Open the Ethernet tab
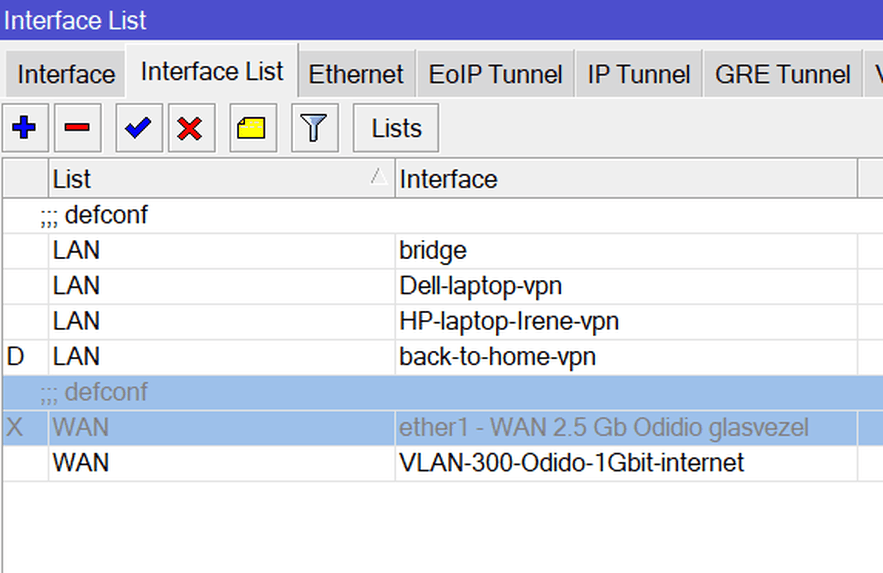Screen dimensions: 883x573 click(x=356, y=75)
